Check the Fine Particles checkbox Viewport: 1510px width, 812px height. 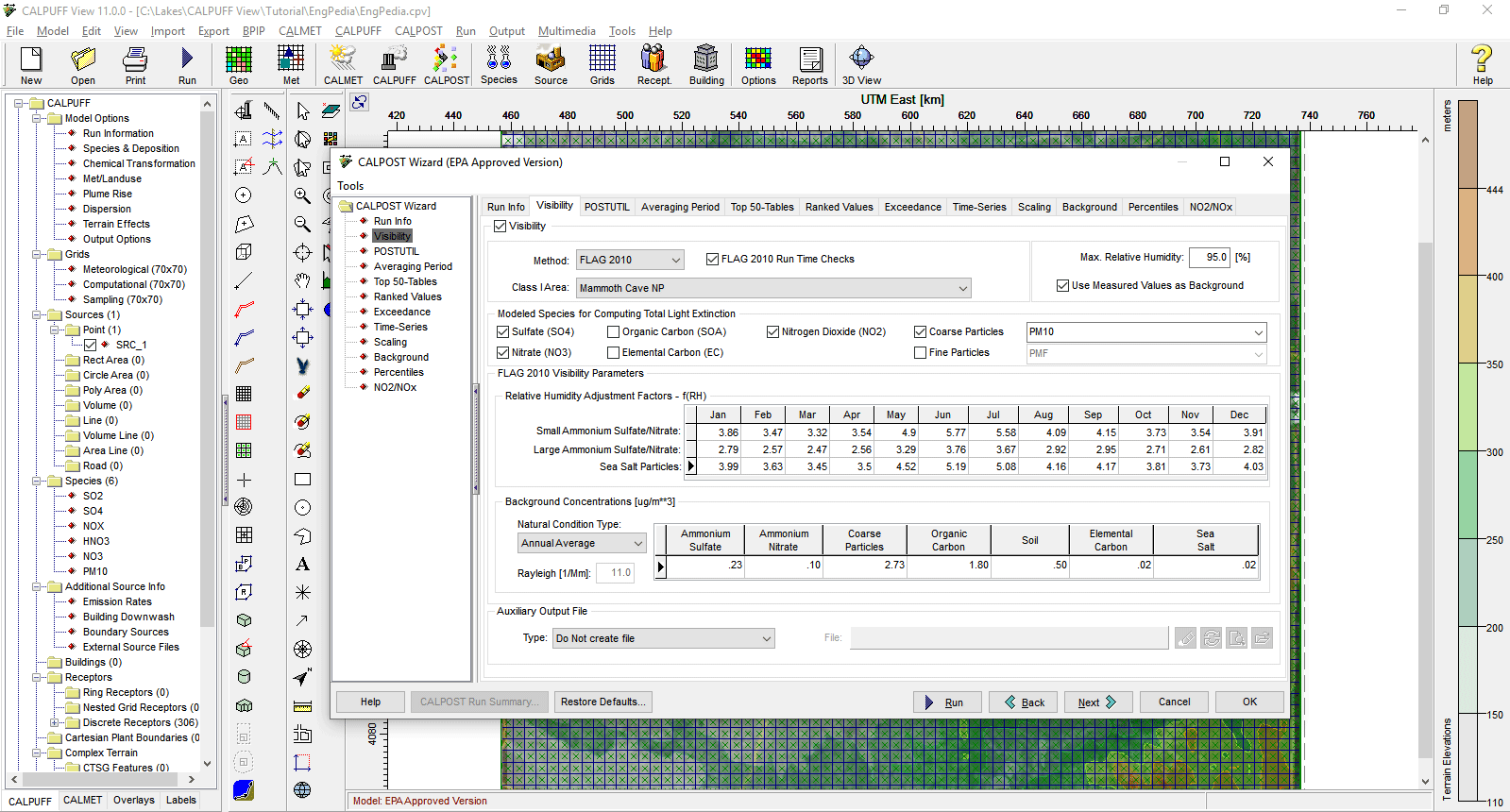[x=921, y=353]
